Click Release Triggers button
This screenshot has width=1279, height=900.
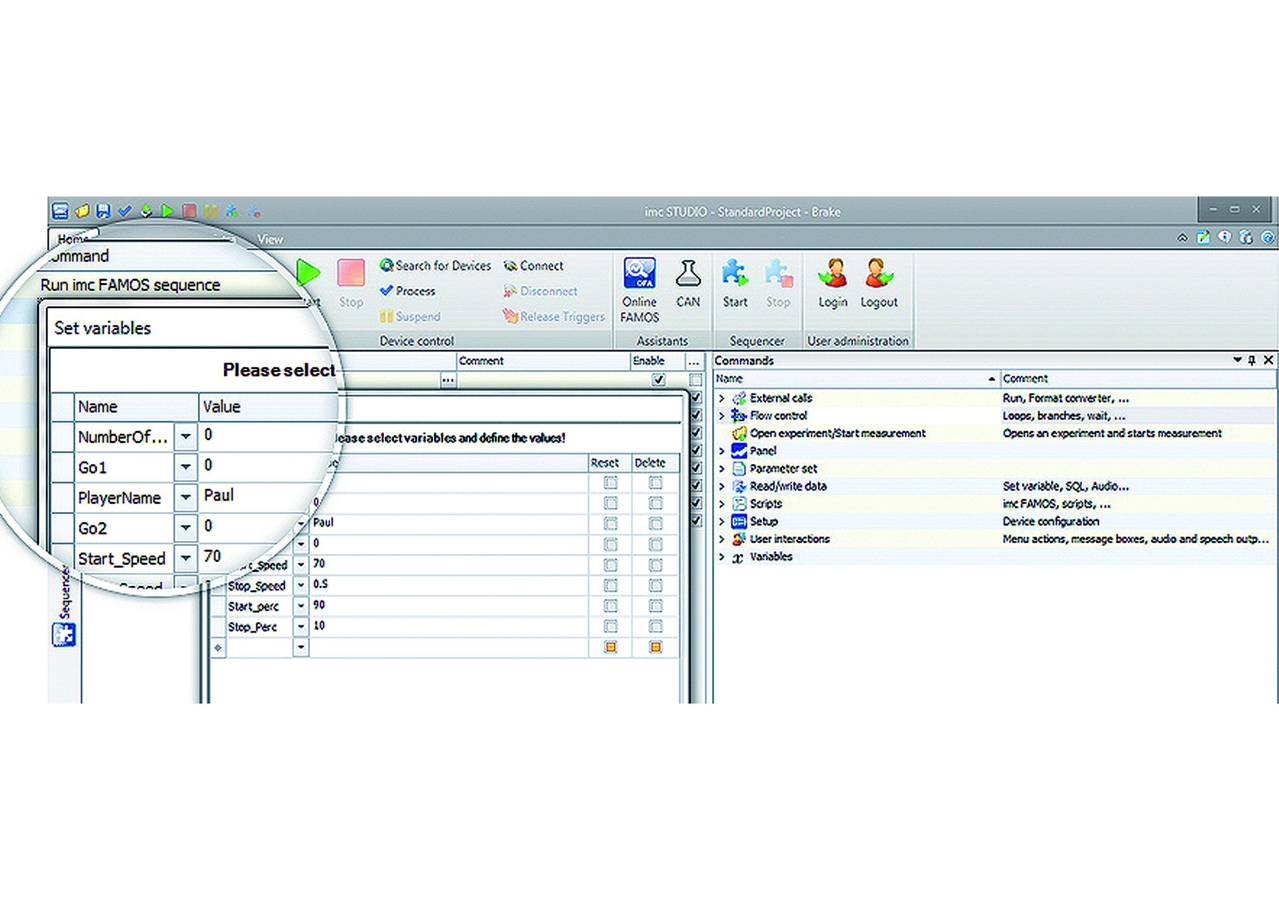point(554,317)
